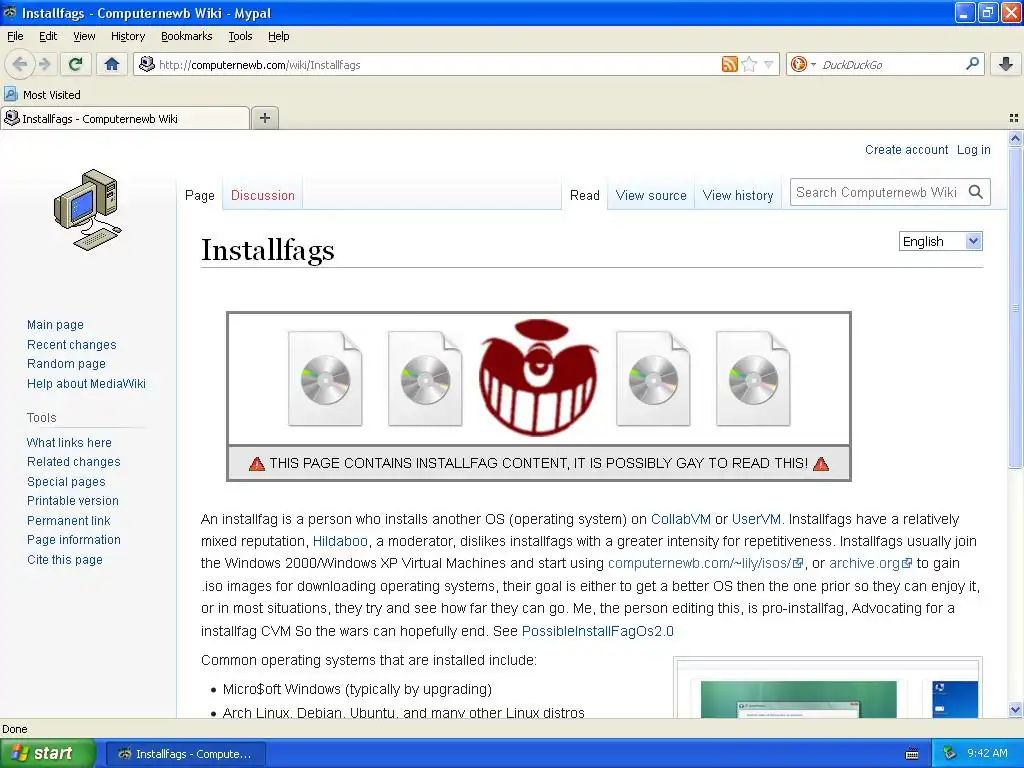
Task: Bookmark this page with the star icon
Action: pos(749,64)
